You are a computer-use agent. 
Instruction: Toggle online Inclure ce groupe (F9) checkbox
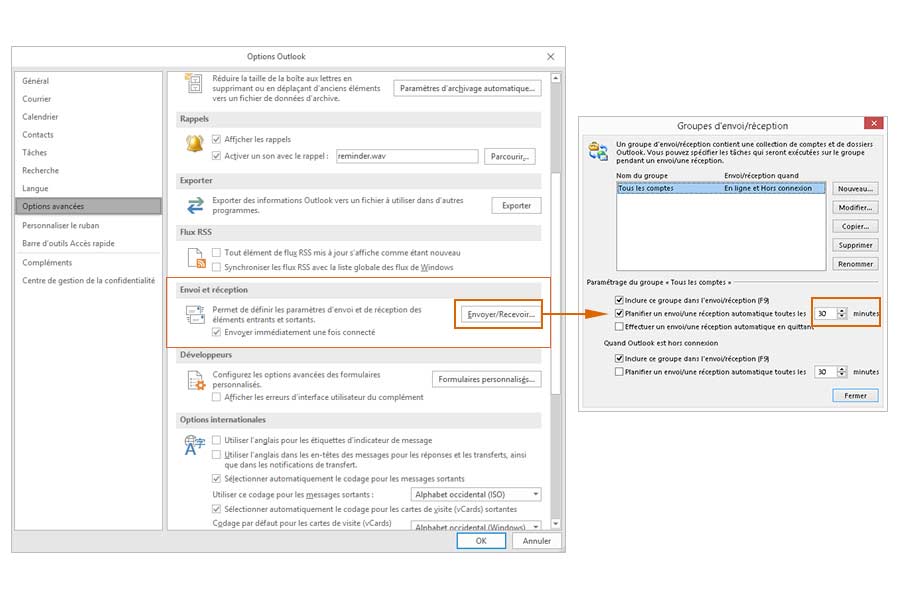(x=619, y=300)
